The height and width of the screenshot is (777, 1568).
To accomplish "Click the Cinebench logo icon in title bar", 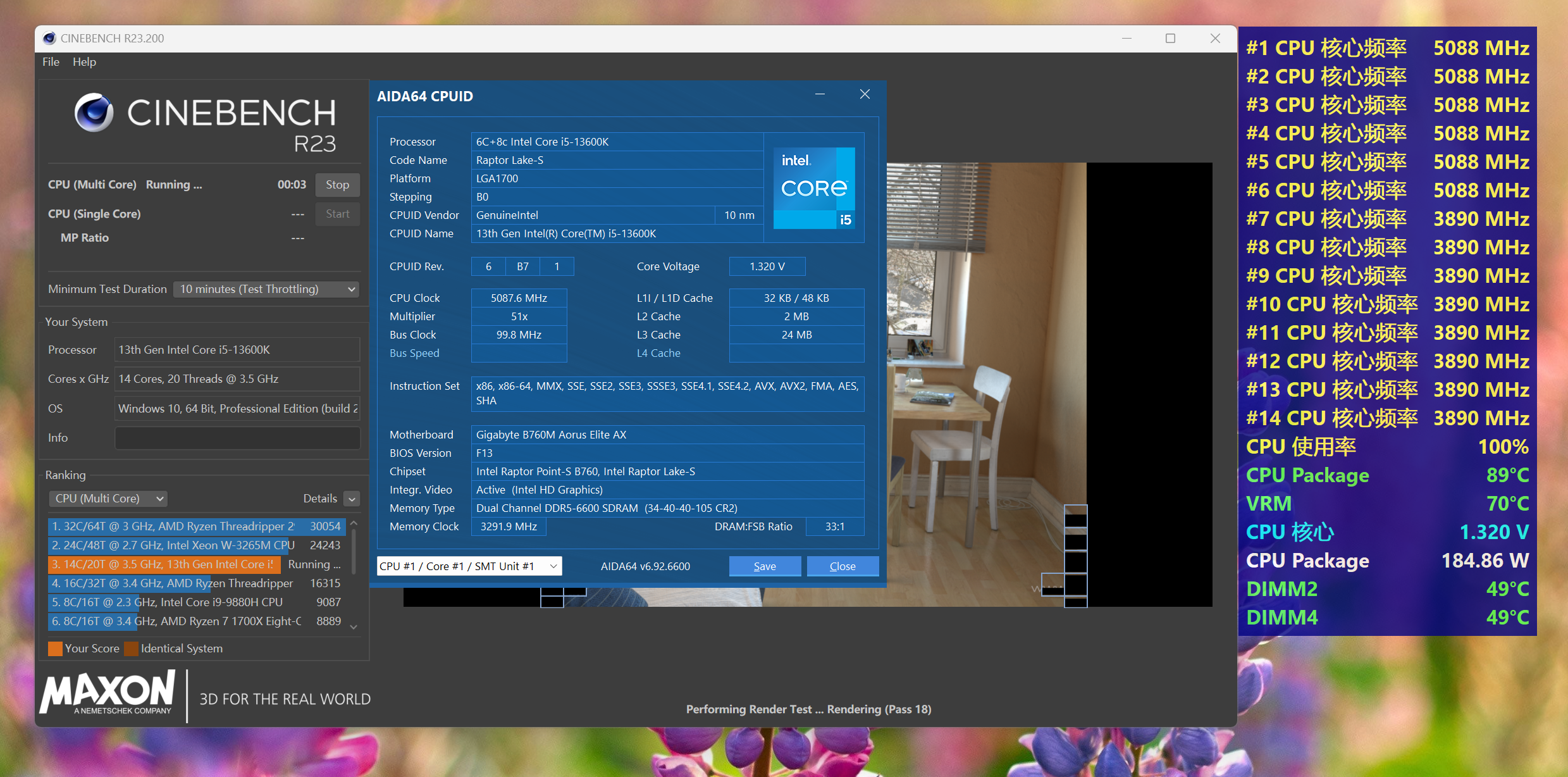I will point(49,39).
